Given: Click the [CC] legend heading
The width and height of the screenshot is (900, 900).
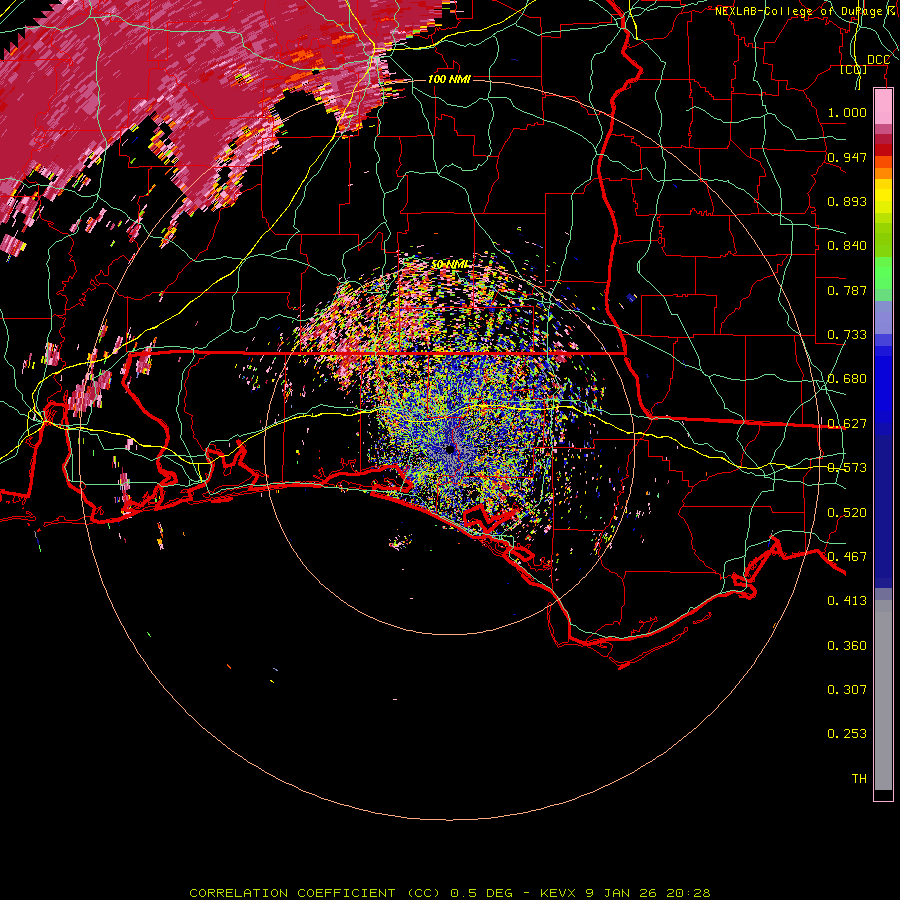Looking at the screenshot, I should [x=853, y=70].
